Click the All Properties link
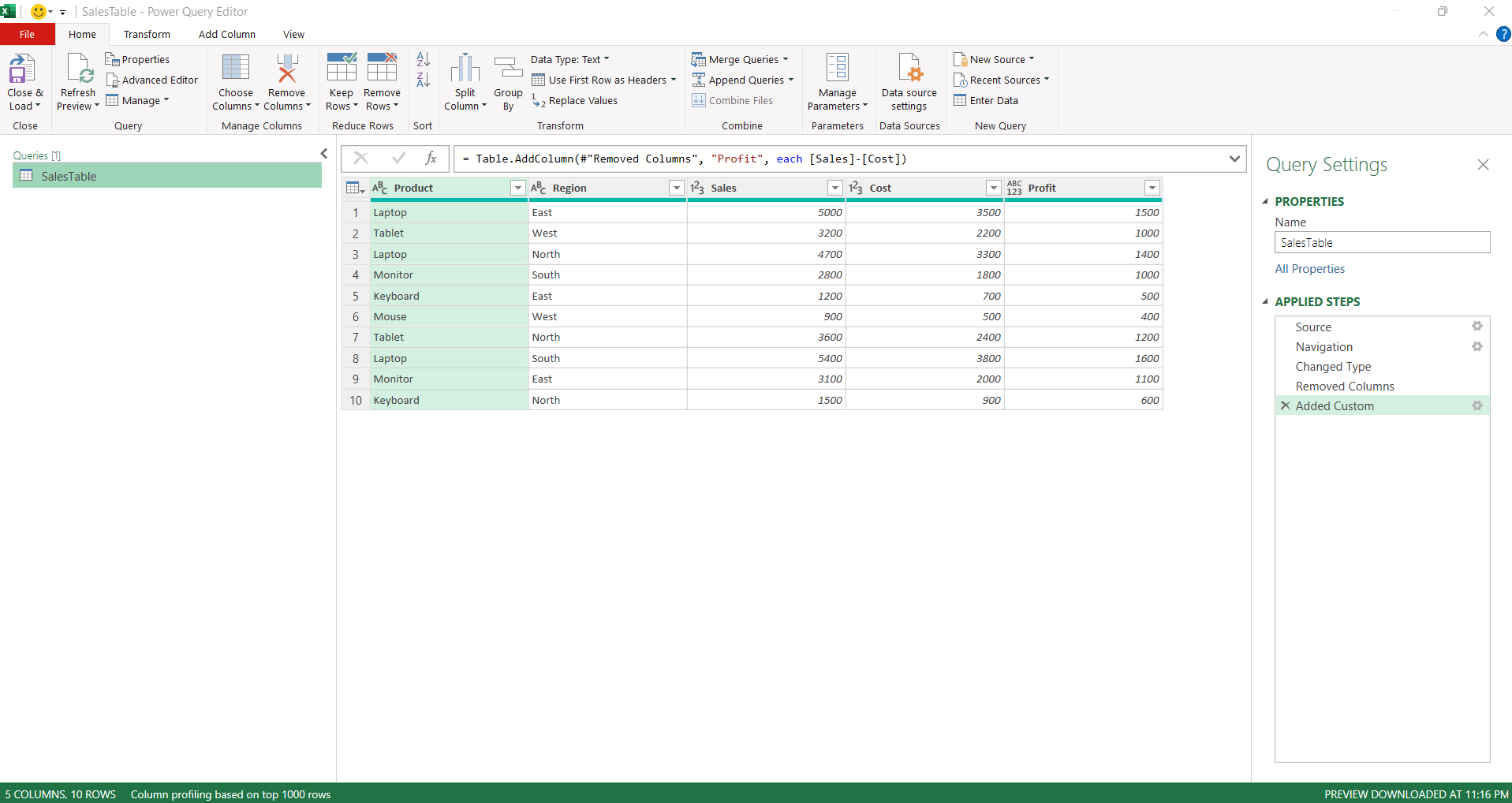 pos(1310,269)
